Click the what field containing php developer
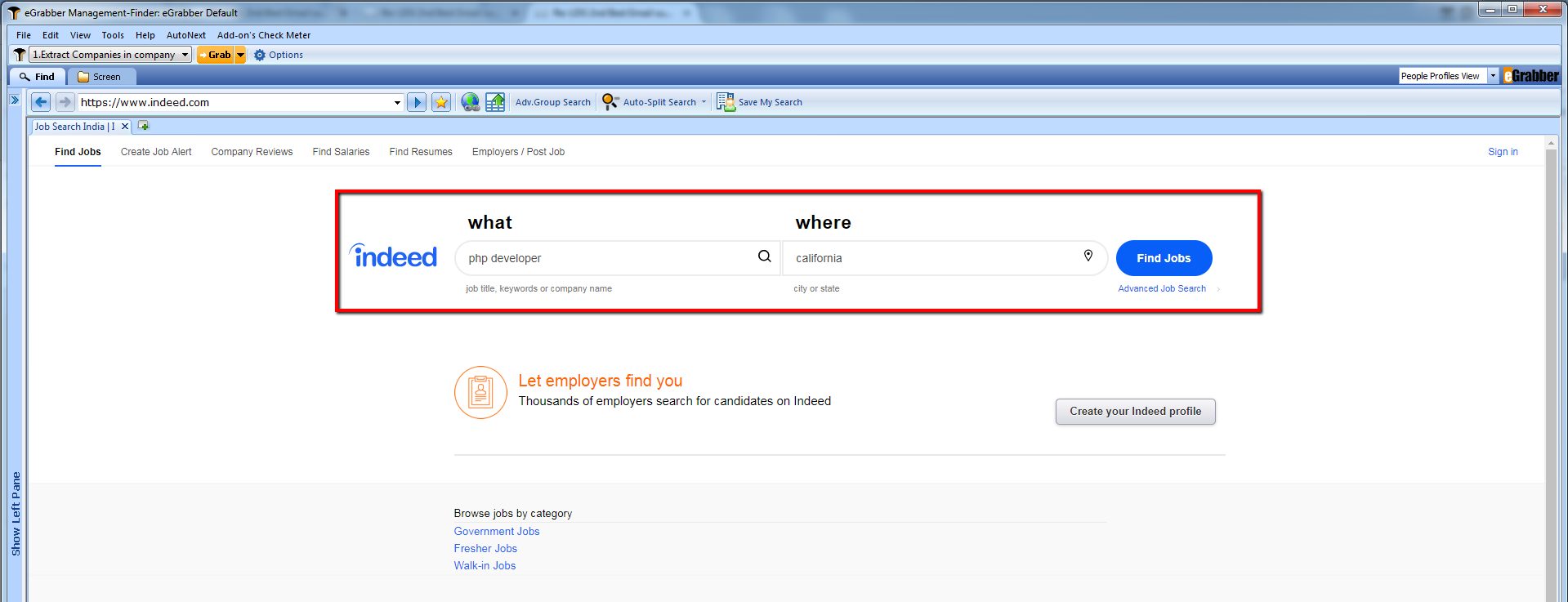This screenshot has height=602, width=1568. click(617, 258)
